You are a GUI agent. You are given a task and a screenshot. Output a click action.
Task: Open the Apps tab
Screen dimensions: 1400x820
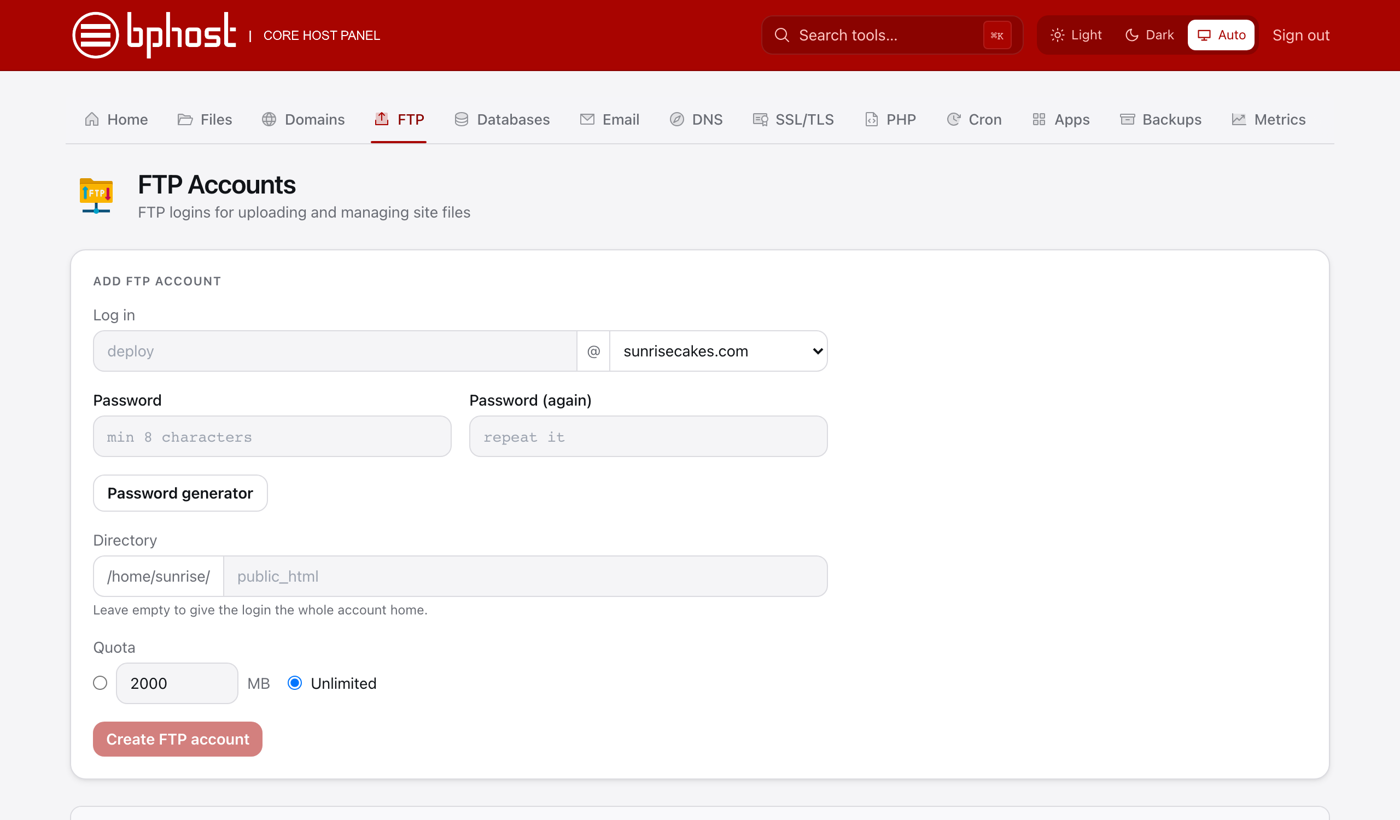point(1061,119)
